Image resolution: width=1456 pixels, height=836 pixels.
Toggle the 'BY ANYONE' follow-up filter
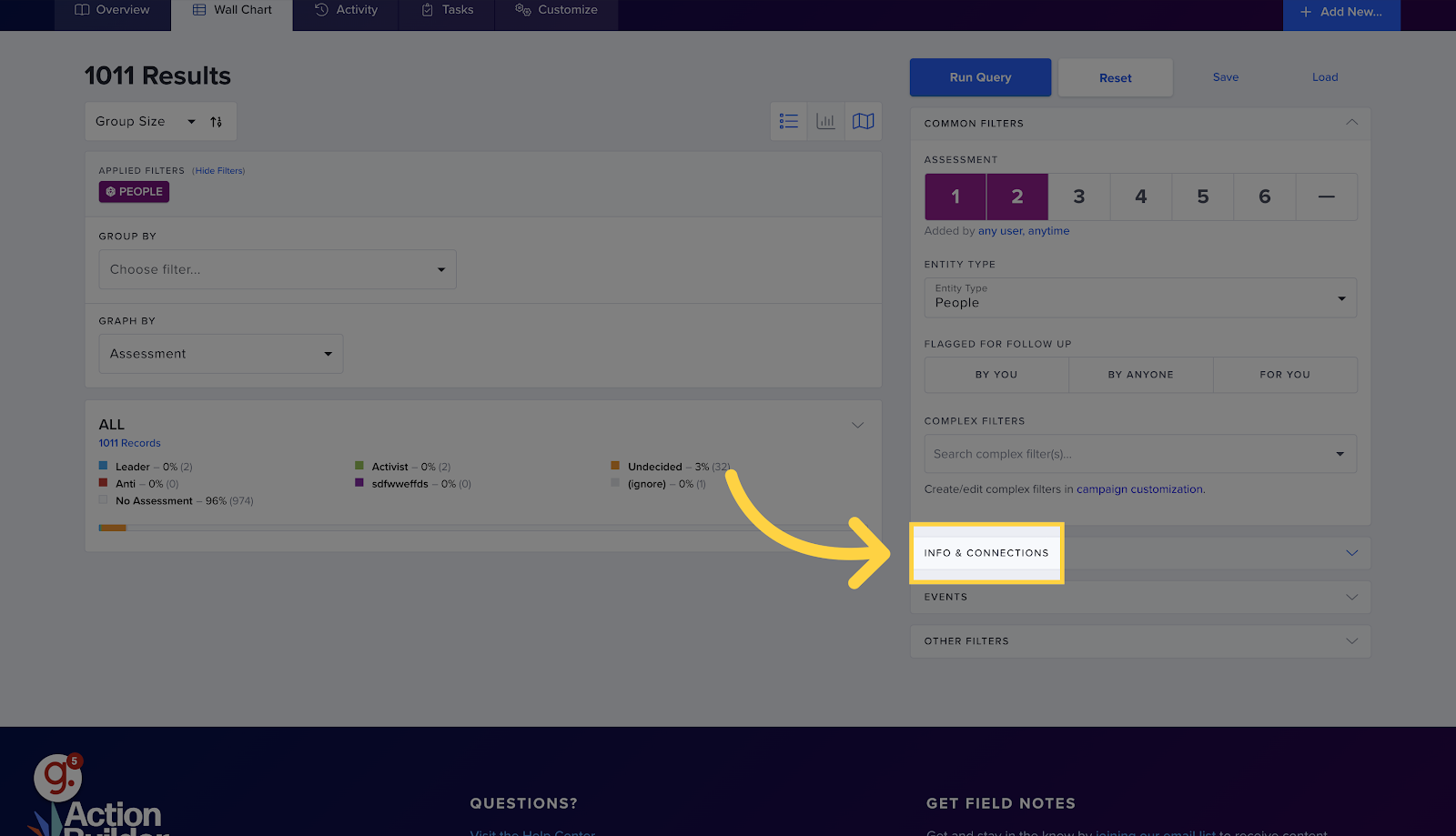(x=1139, y=374)
